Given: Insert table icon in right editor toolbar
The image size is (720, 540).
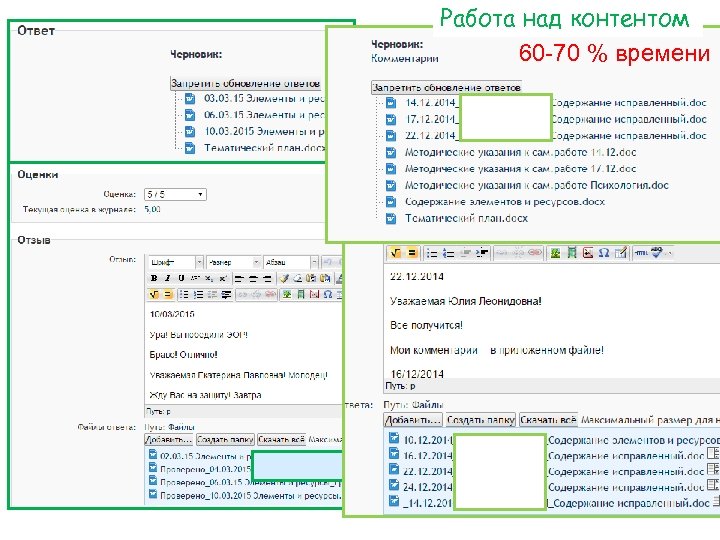Looking at the screenshot, I should click(x=620, y=253).
